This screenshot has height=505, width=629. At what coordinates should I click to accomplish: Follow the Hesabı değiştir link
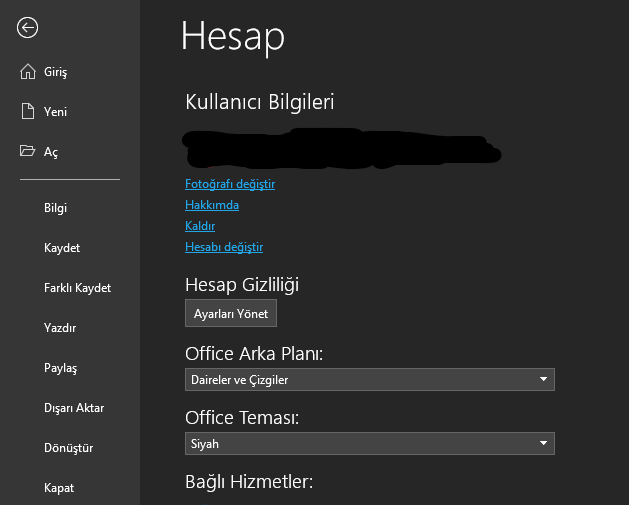point(224,247)
